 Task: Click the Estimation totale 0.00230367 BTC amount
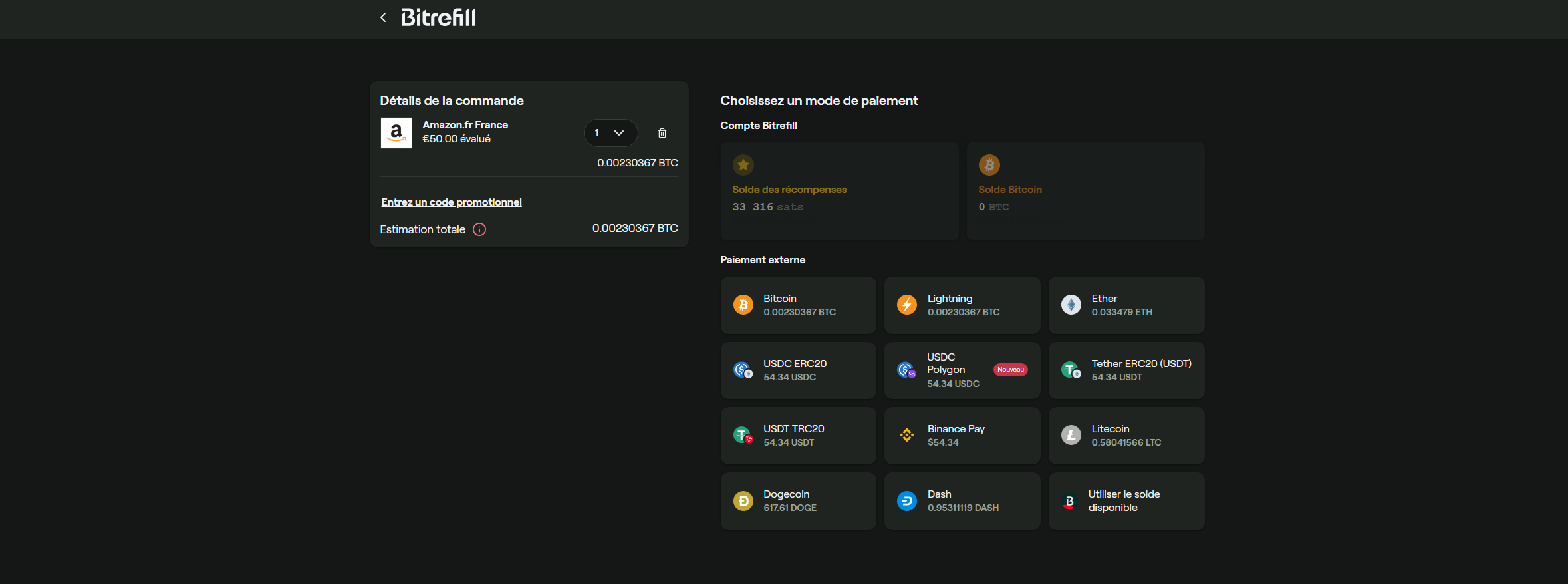[635, 228]
